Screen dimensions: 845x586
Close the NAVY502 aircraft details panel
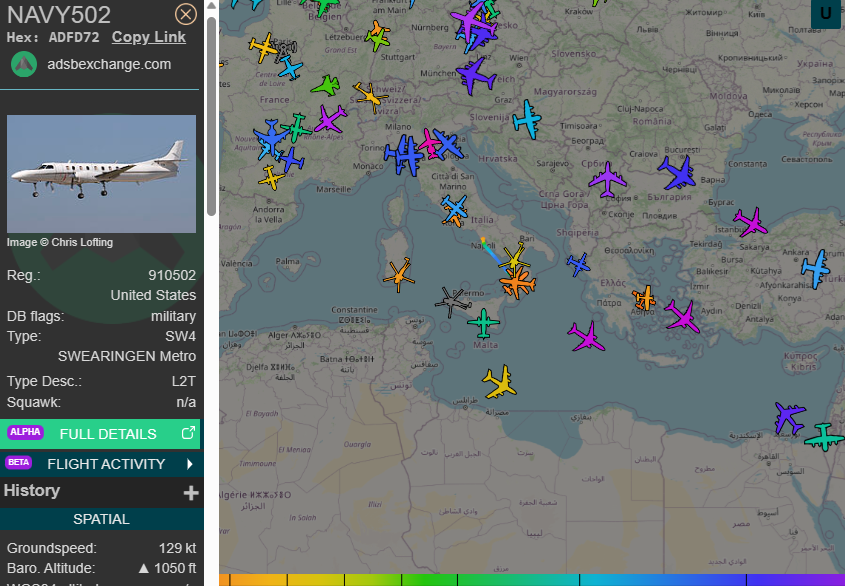186,14
